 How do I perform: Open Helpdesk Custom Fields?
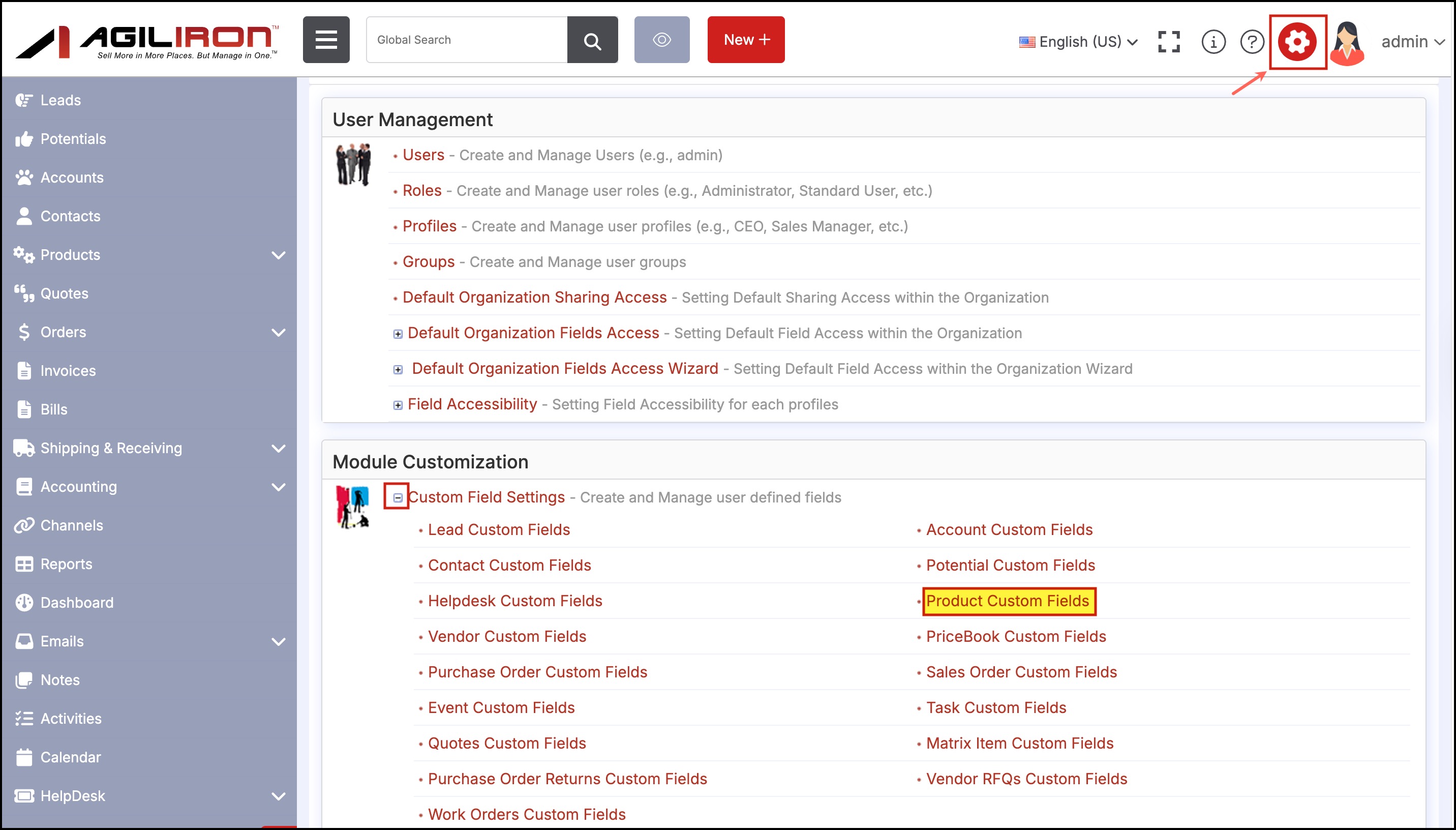515,602
